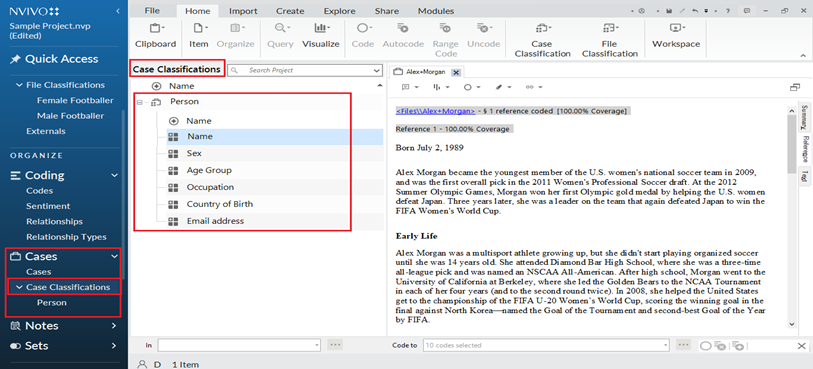This screenshot has height=369, width=813.
Task: Open the Help question mark icon
Action: point(728,11)
